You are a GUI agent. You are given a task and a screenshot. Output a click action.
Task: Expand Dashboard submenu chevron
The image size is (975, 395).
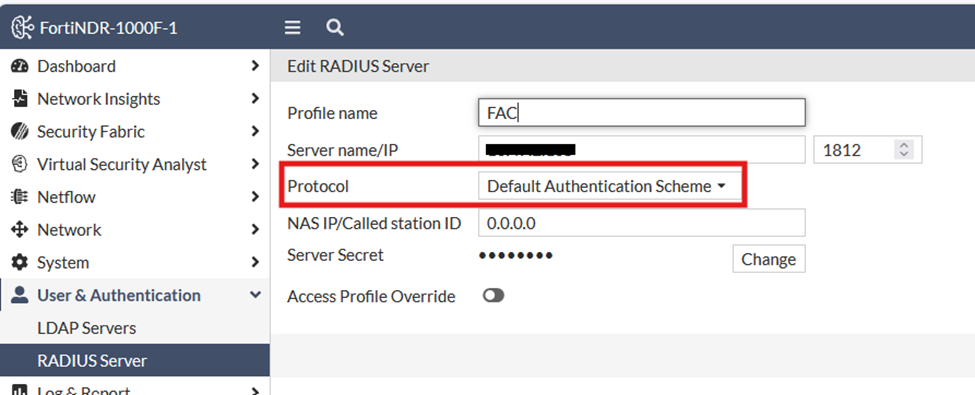[x=255, y=65]
